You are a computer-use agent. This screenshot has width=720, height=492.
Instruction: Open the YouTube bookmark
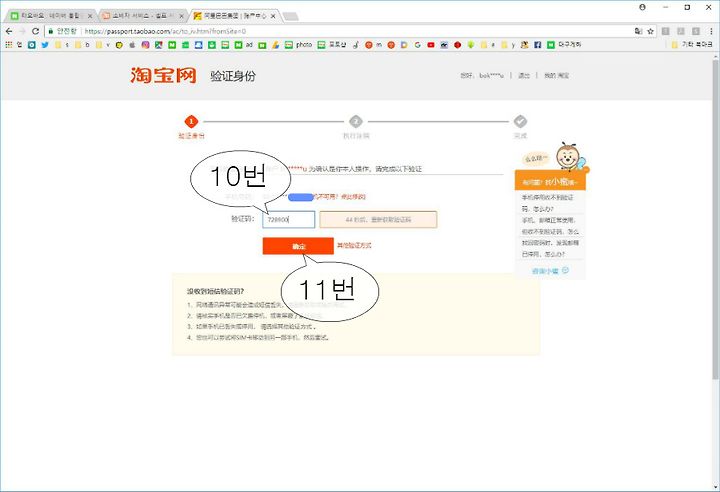tap(431, 45)
